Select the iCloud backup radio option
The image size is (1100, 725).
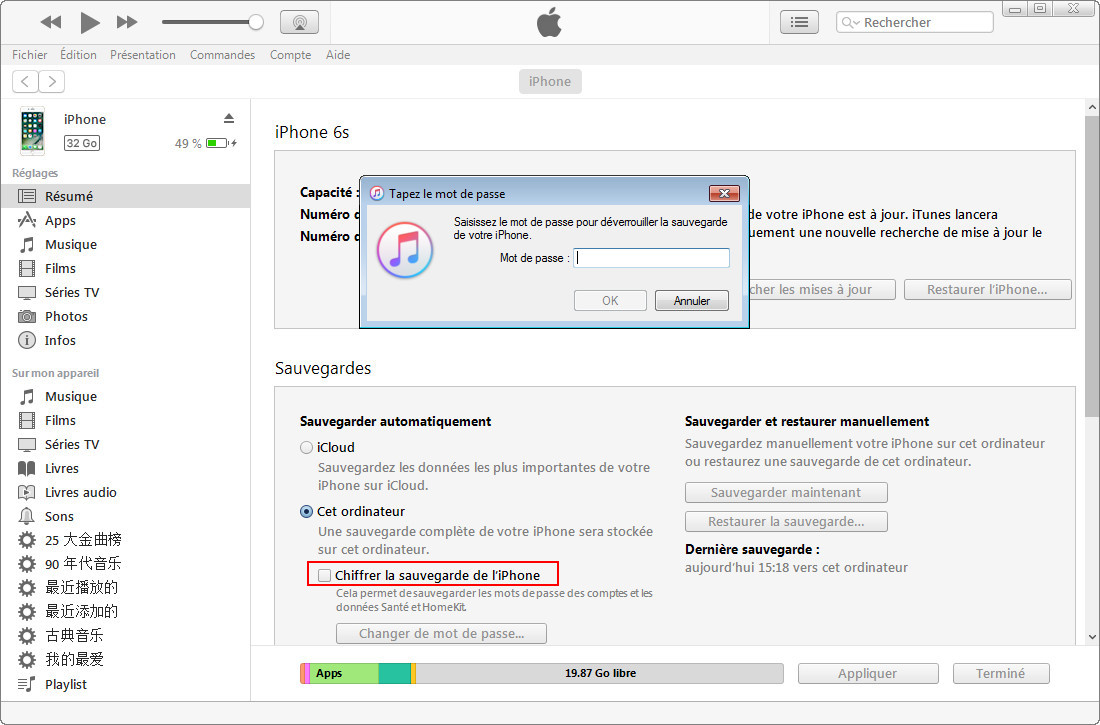point(306,447)
